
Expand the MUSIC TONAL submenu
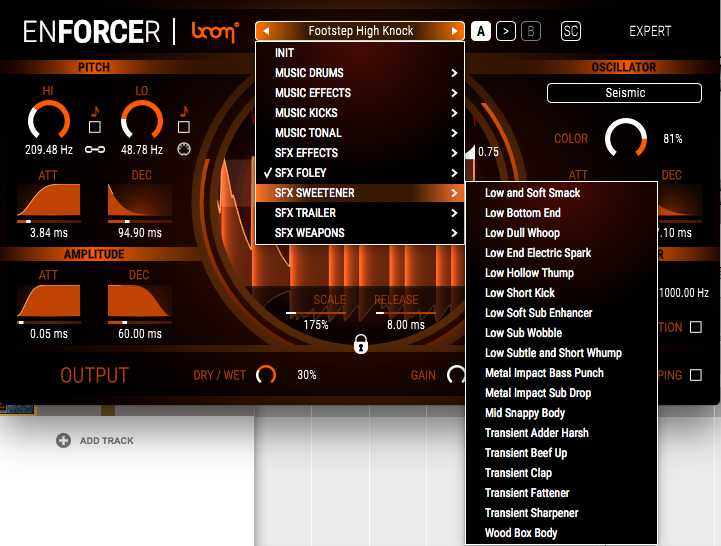coord(360,133)
